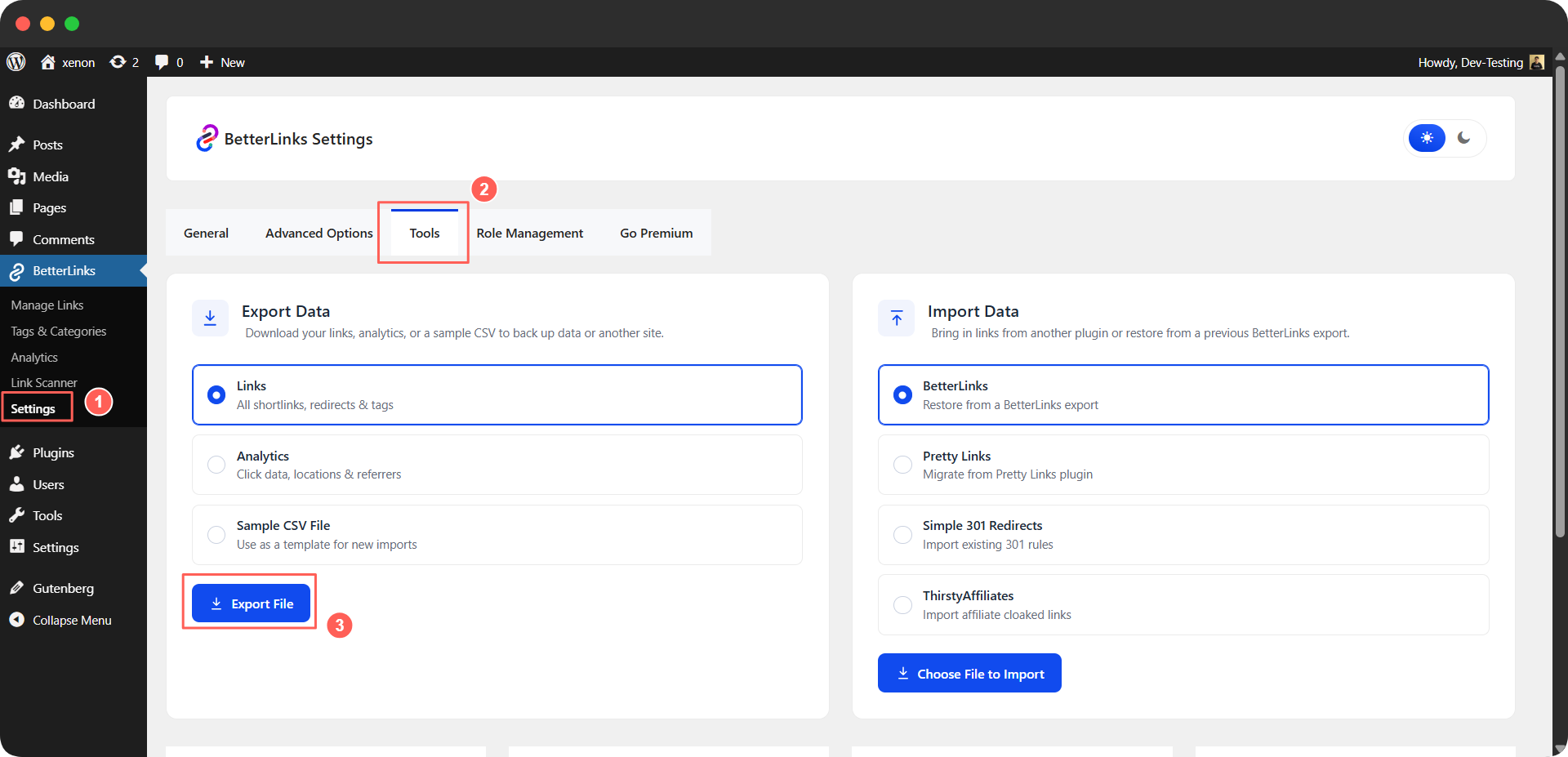Click the xenon site name link
Image resolution: width=1568 pixels, height=757 pixels.
(x=78, y=62)
